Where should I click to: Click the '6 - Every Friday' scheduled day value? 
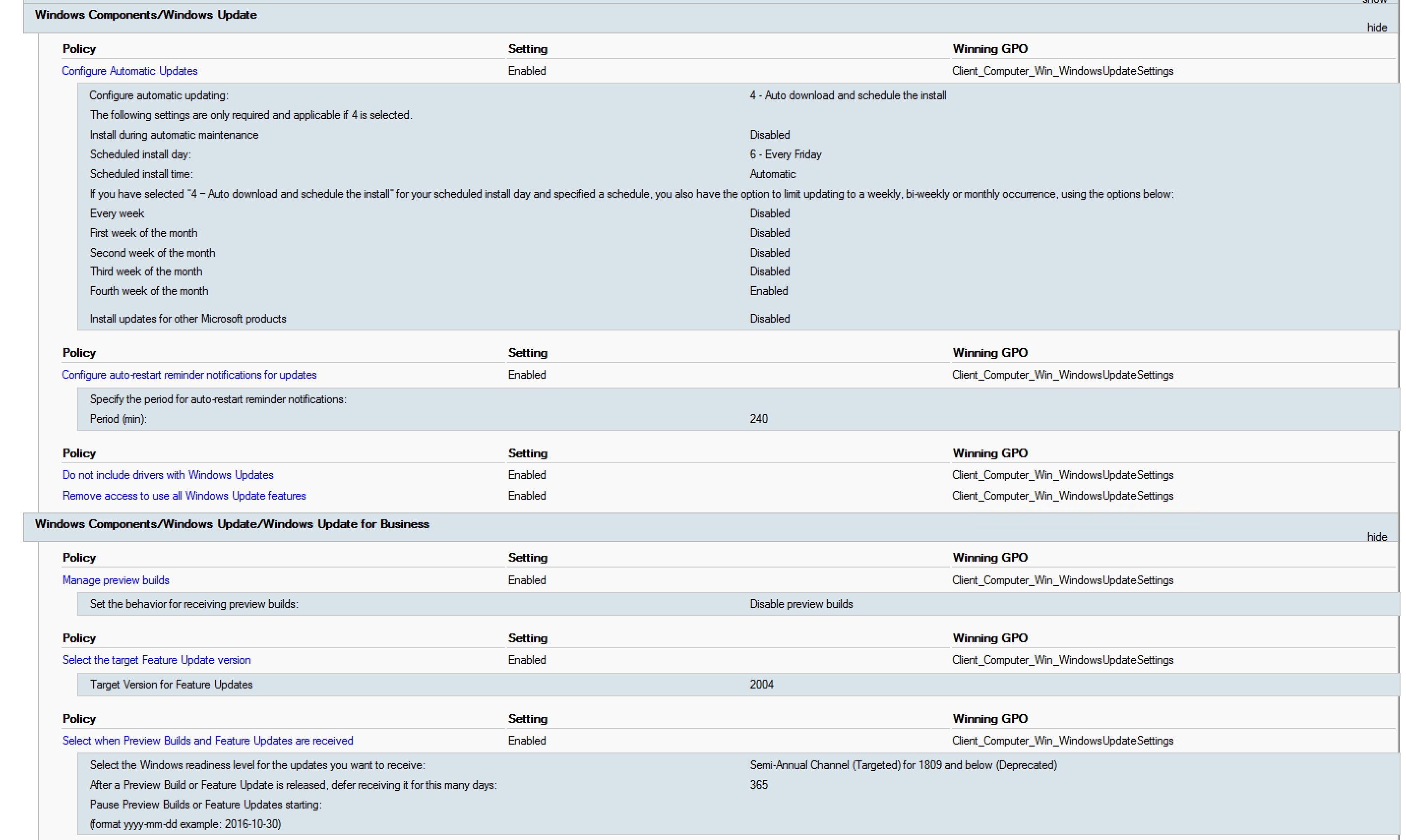786,154
